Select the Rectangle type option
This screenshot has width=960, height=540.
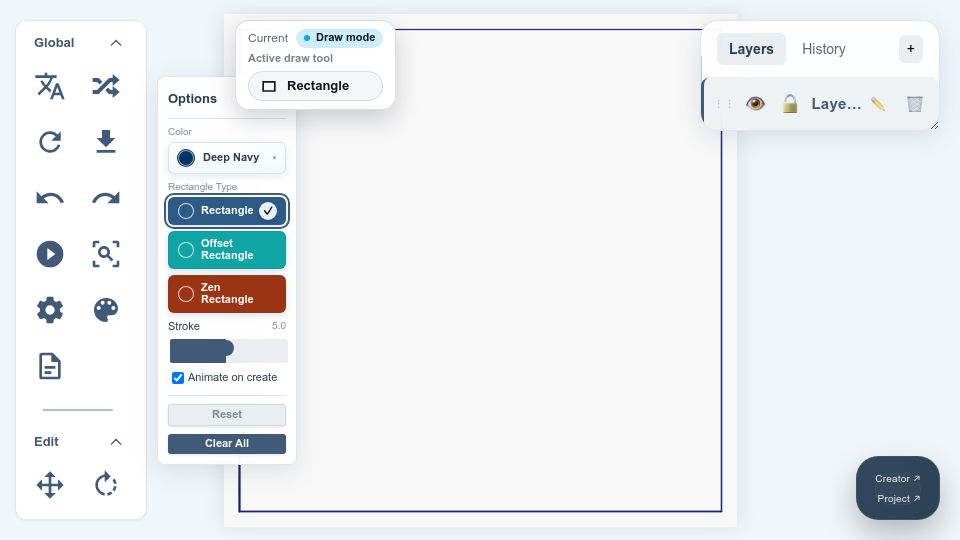point(227,211)
